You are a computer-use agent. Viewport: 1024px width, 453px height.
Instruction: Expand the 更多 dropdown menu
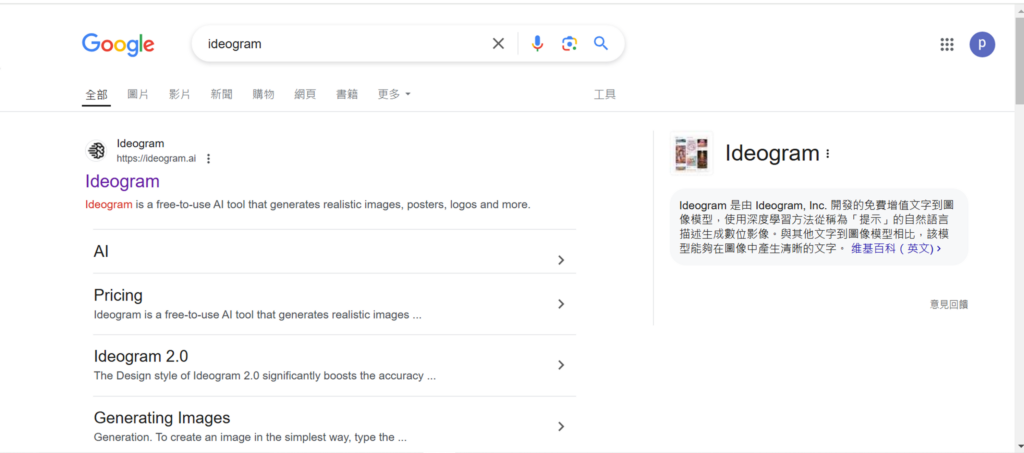coord(394,94)
